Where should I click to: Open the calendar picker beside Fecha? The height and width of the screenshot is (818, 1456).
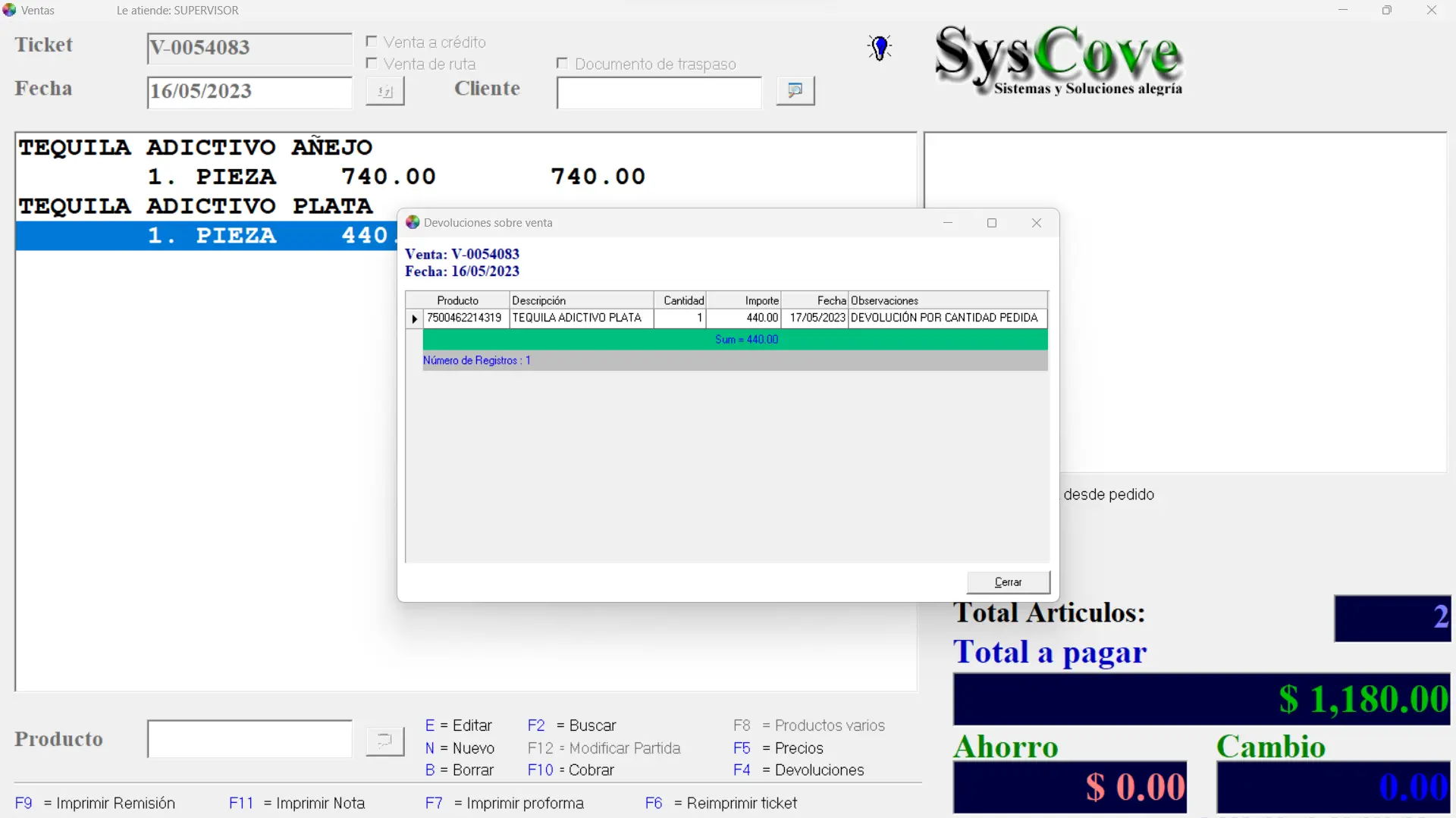pos(384,91)
